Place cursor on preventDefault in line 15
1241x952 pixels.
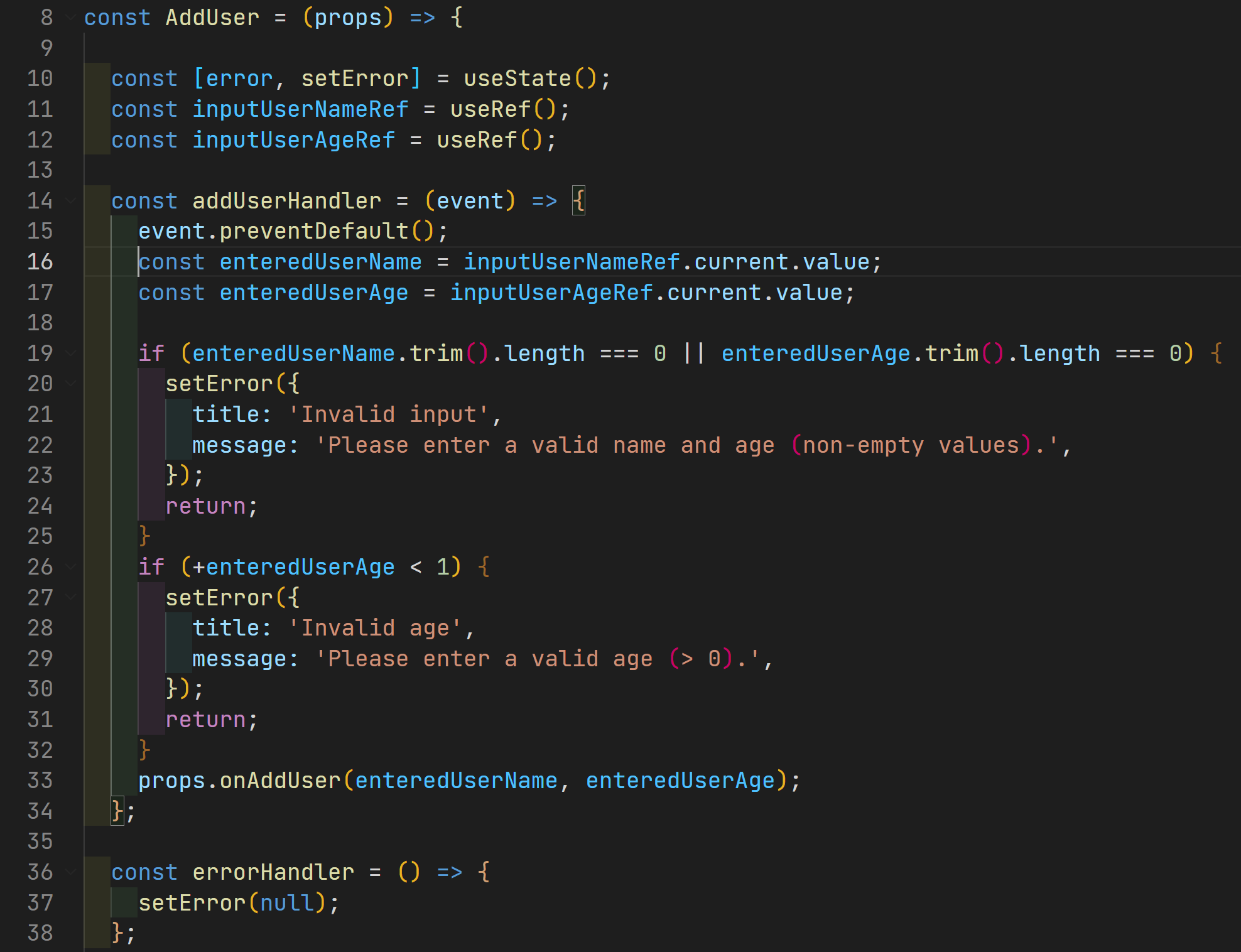pos(313,232)
